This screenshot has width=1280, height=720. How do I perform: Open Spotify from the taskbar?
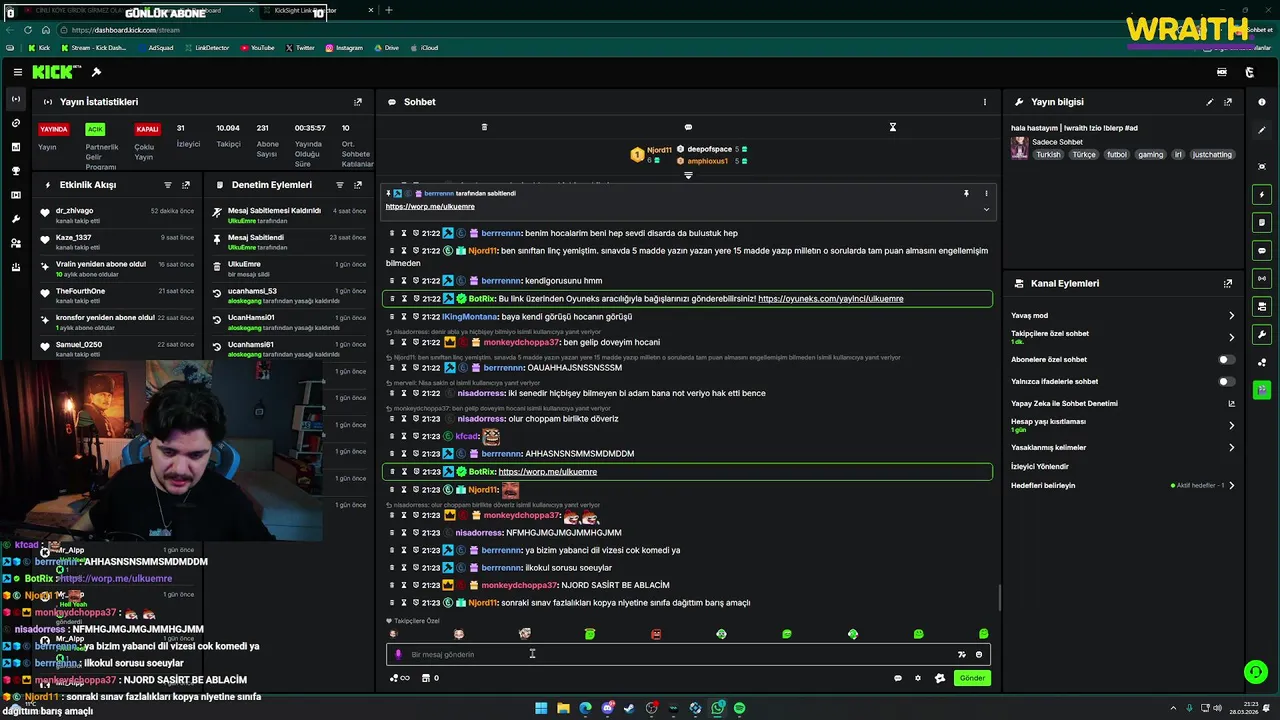click(x=739, y=708)
